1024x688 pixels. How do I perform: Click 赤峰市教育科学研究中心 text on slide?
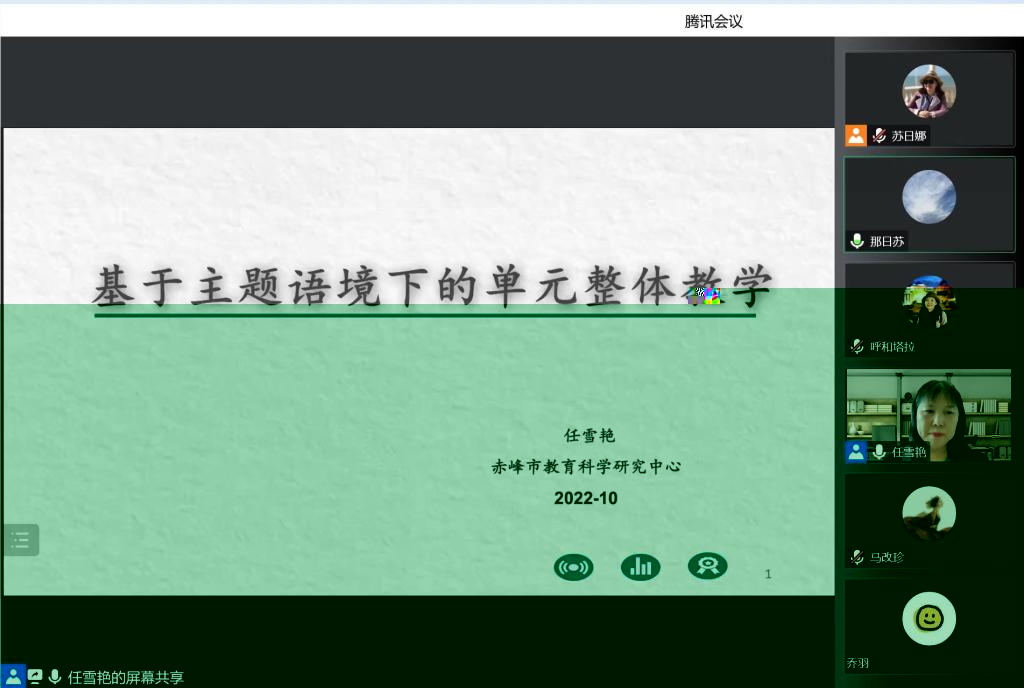pos(586,466)
